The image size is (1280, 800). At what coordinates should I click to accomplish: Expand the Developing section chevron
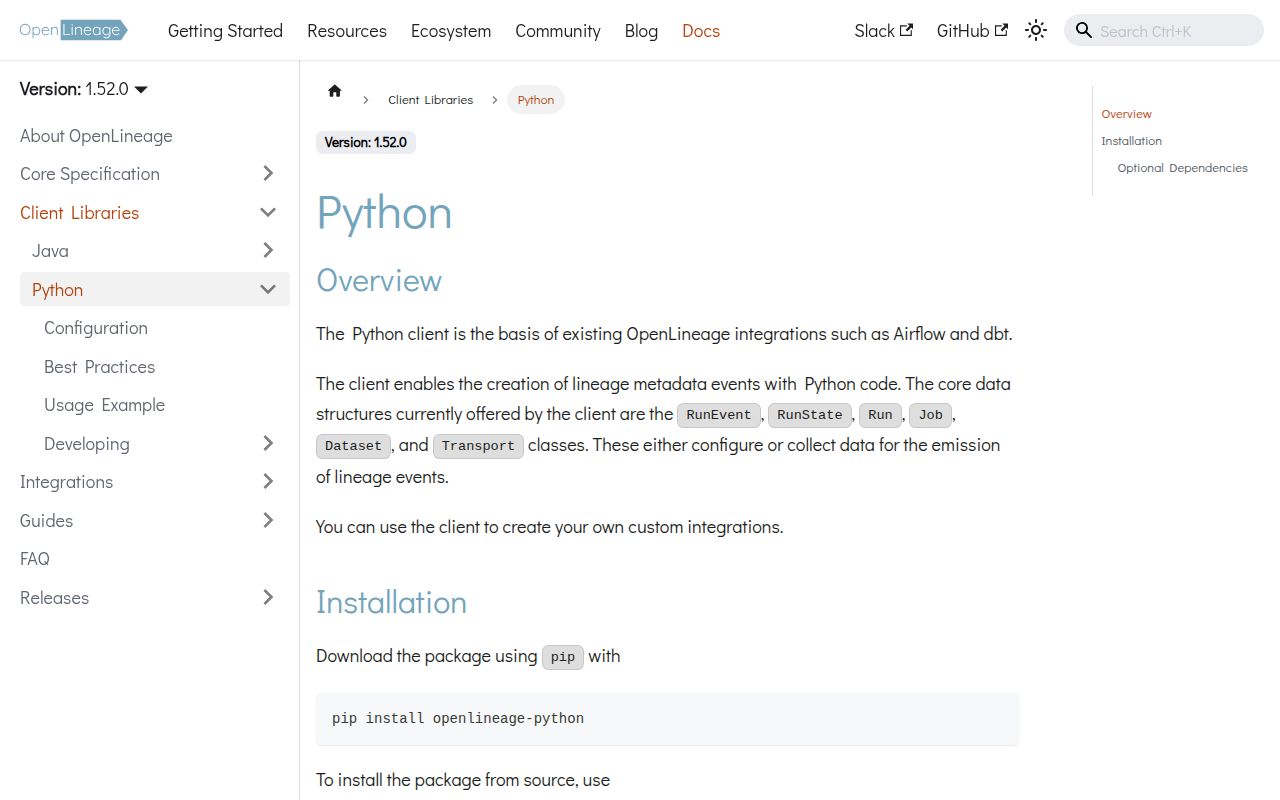[x=268, y=443]
